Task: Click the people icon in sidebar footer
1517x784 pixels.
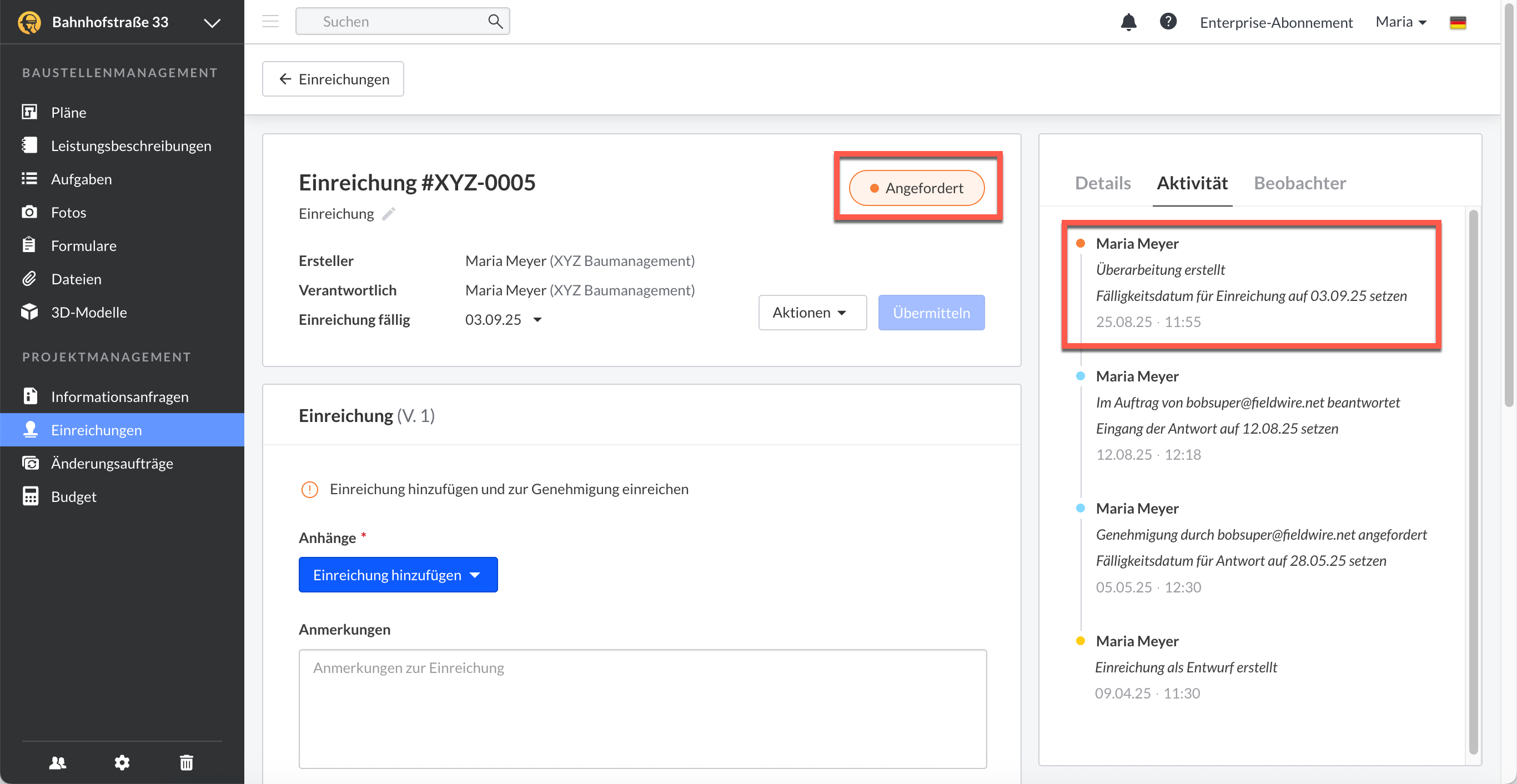Action: tap(58, 763)
